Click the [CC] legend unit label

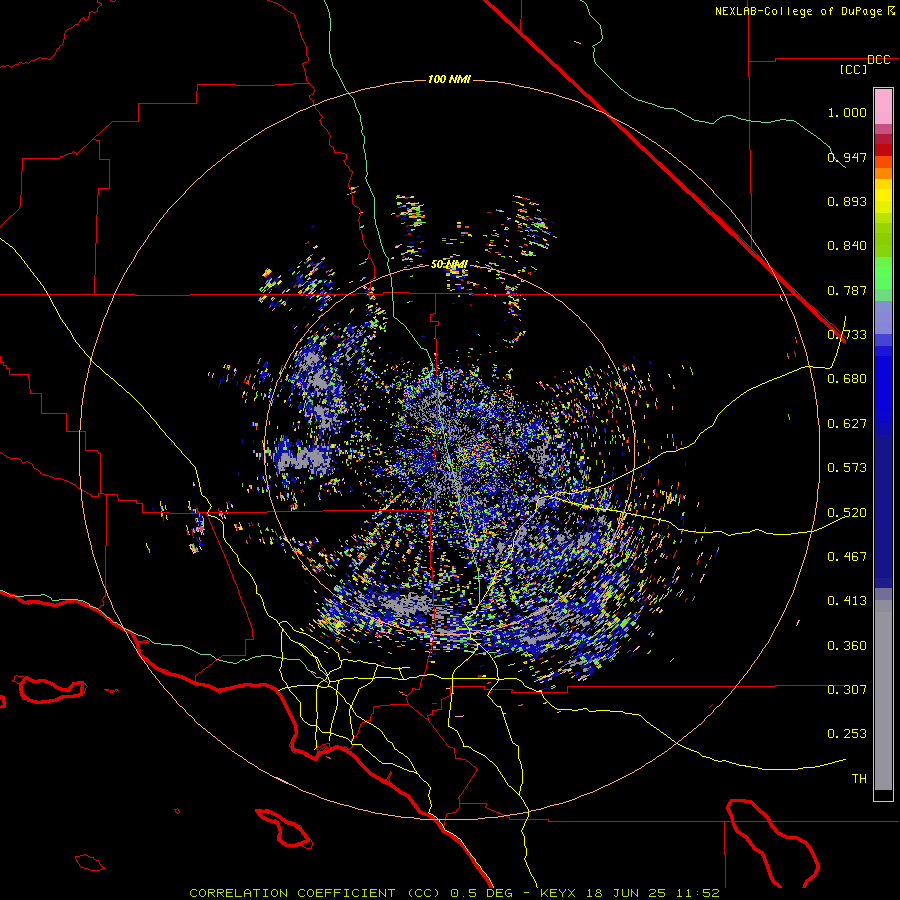click(x=854, y=69)
